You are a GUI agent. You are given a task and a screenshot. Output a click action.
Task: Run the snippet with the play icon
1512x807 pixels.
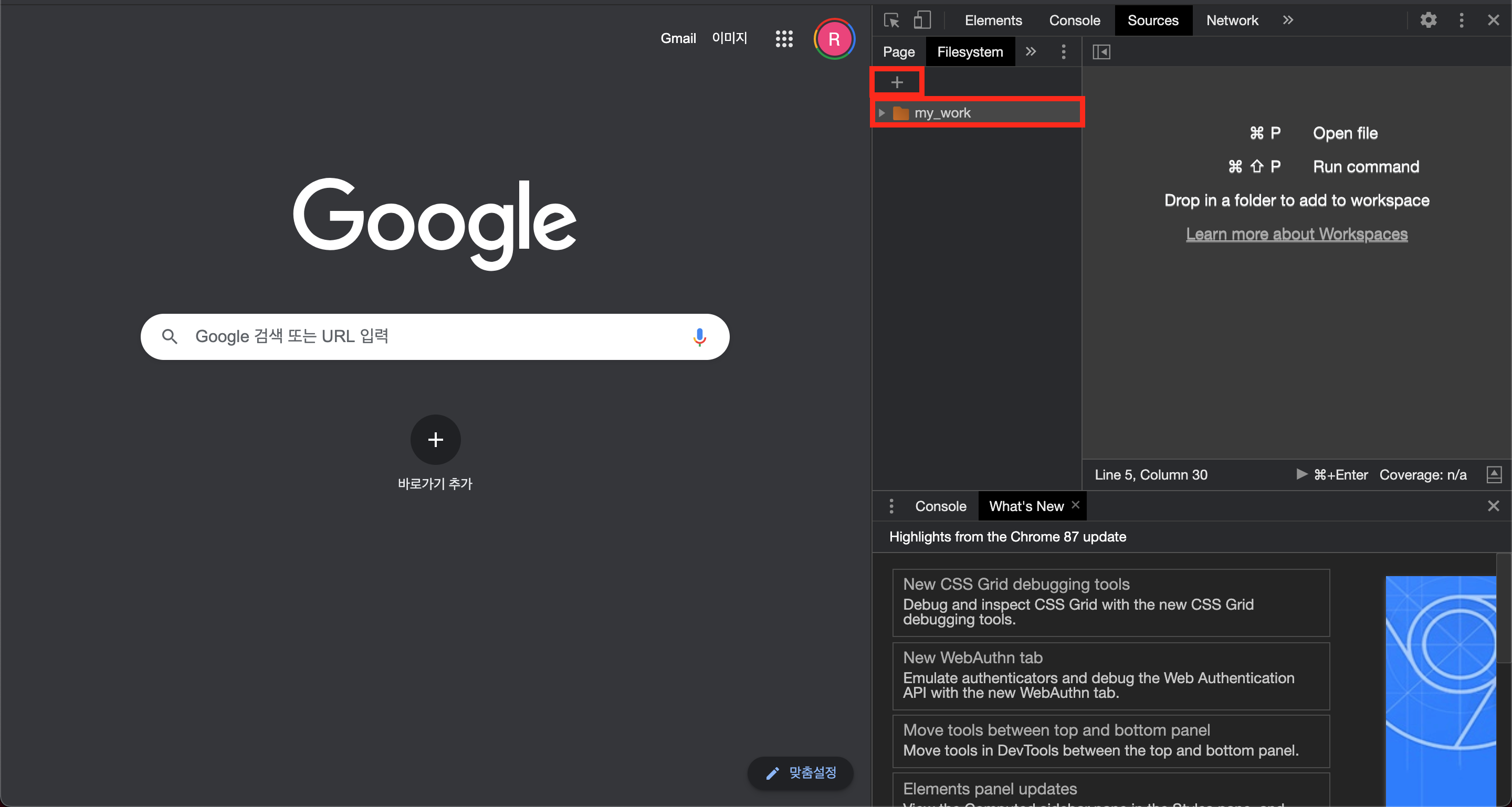[1301, 474]
